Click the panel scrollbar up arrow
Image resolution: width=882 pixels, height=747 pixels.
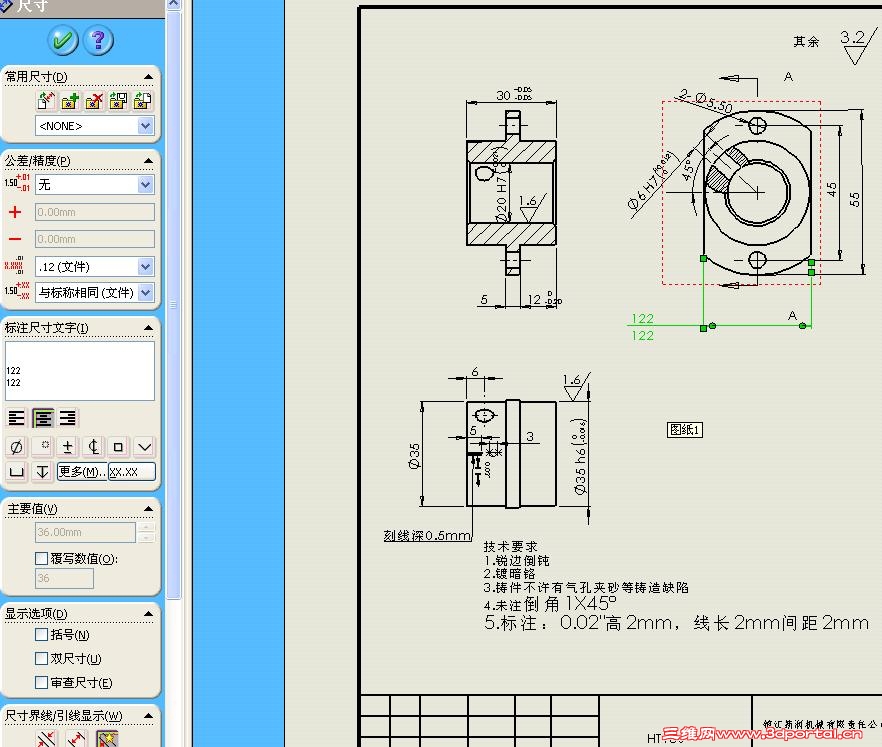[x=173, y=4]
